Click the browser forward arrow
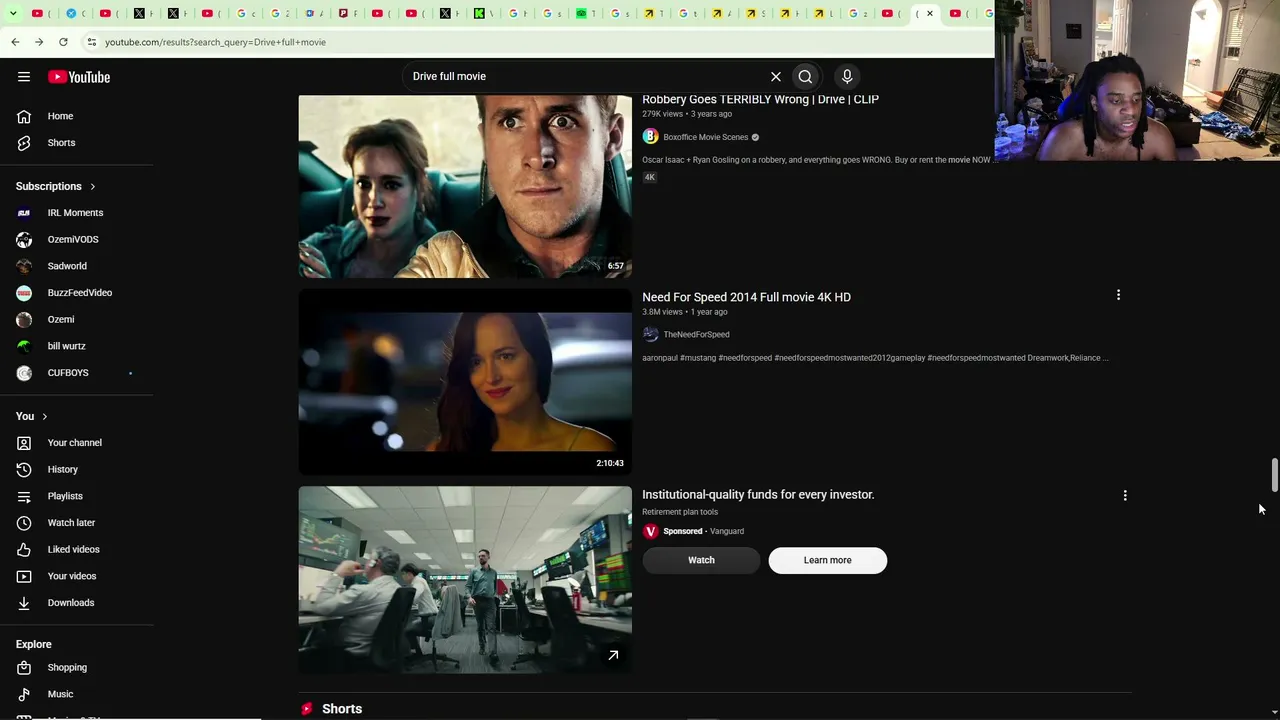The height and width of the screenshot is (720, 1280). (x=39, y=42)
